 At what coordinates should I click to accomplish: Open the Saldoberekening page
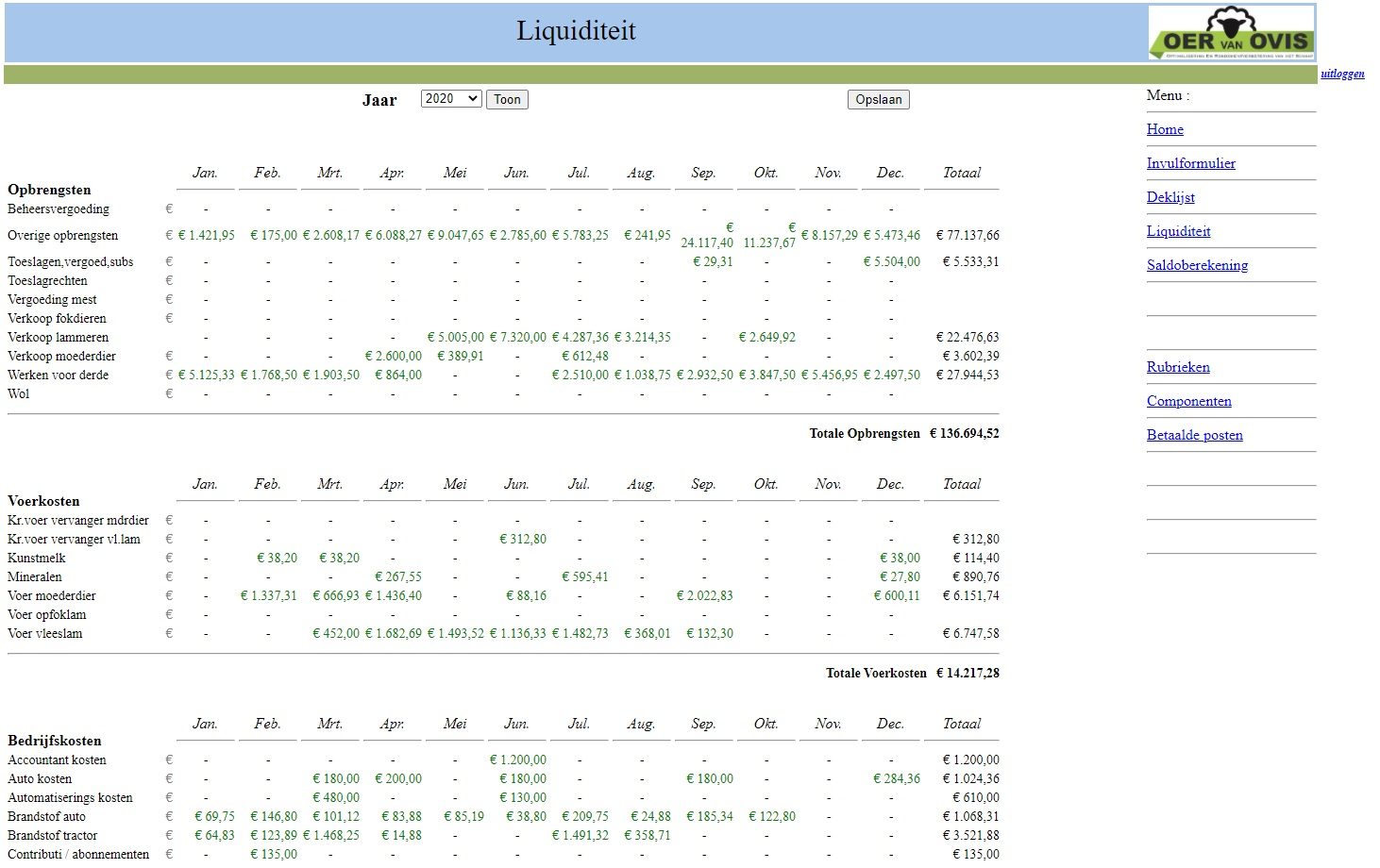coord(1197,265)
